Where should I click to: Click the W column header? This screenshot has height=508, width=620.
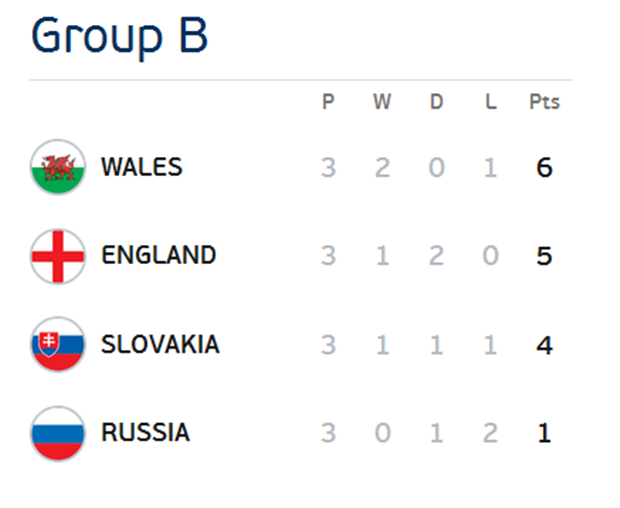tap(382, 102)
